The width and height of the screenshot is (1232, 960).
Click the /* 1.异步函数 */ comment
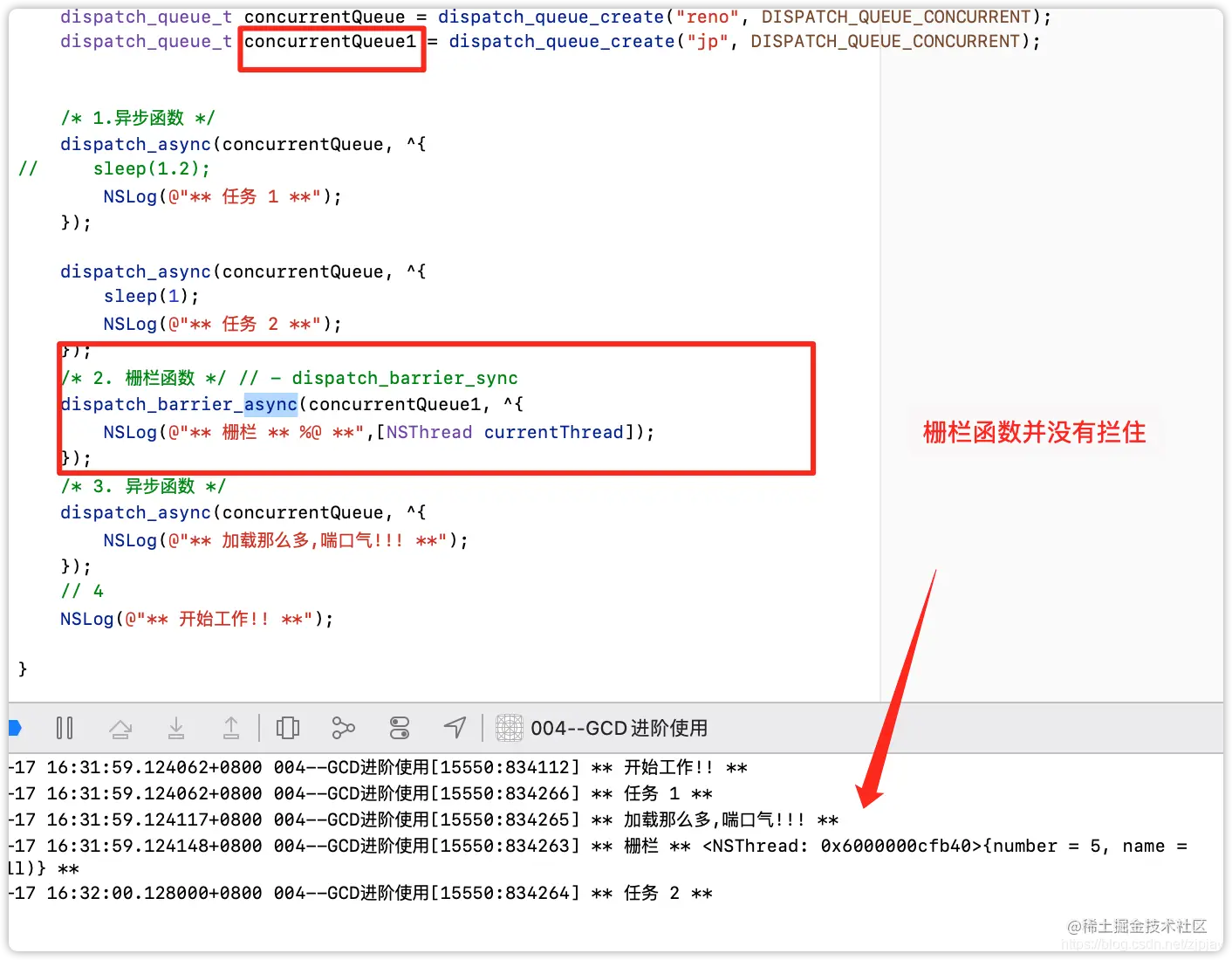point(138,118)
